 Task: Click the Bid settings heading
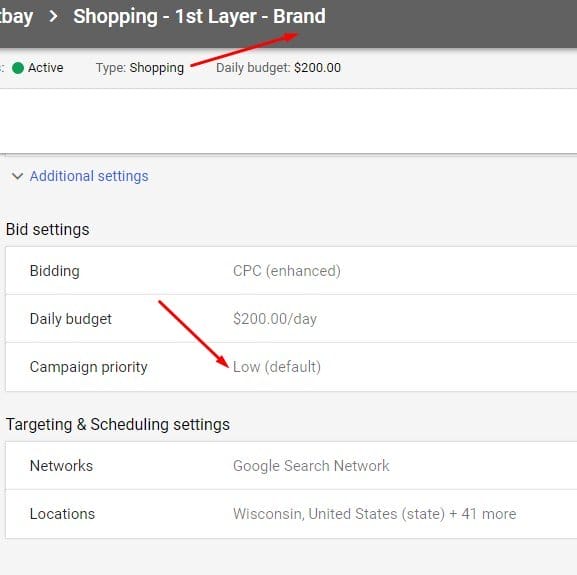tap(47, 230)
